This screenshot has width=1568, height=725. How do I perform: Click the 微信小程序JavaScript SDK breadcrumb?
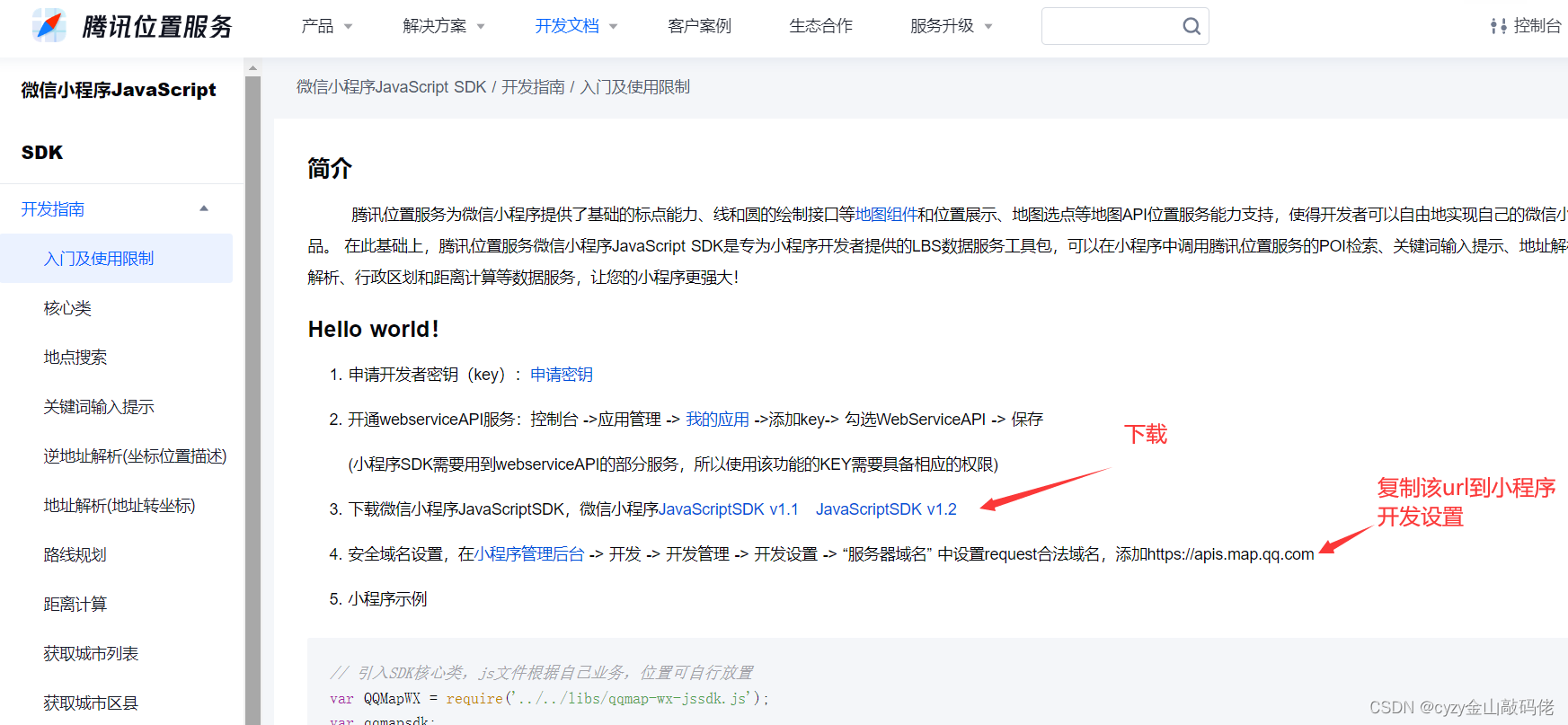[391, 87]
